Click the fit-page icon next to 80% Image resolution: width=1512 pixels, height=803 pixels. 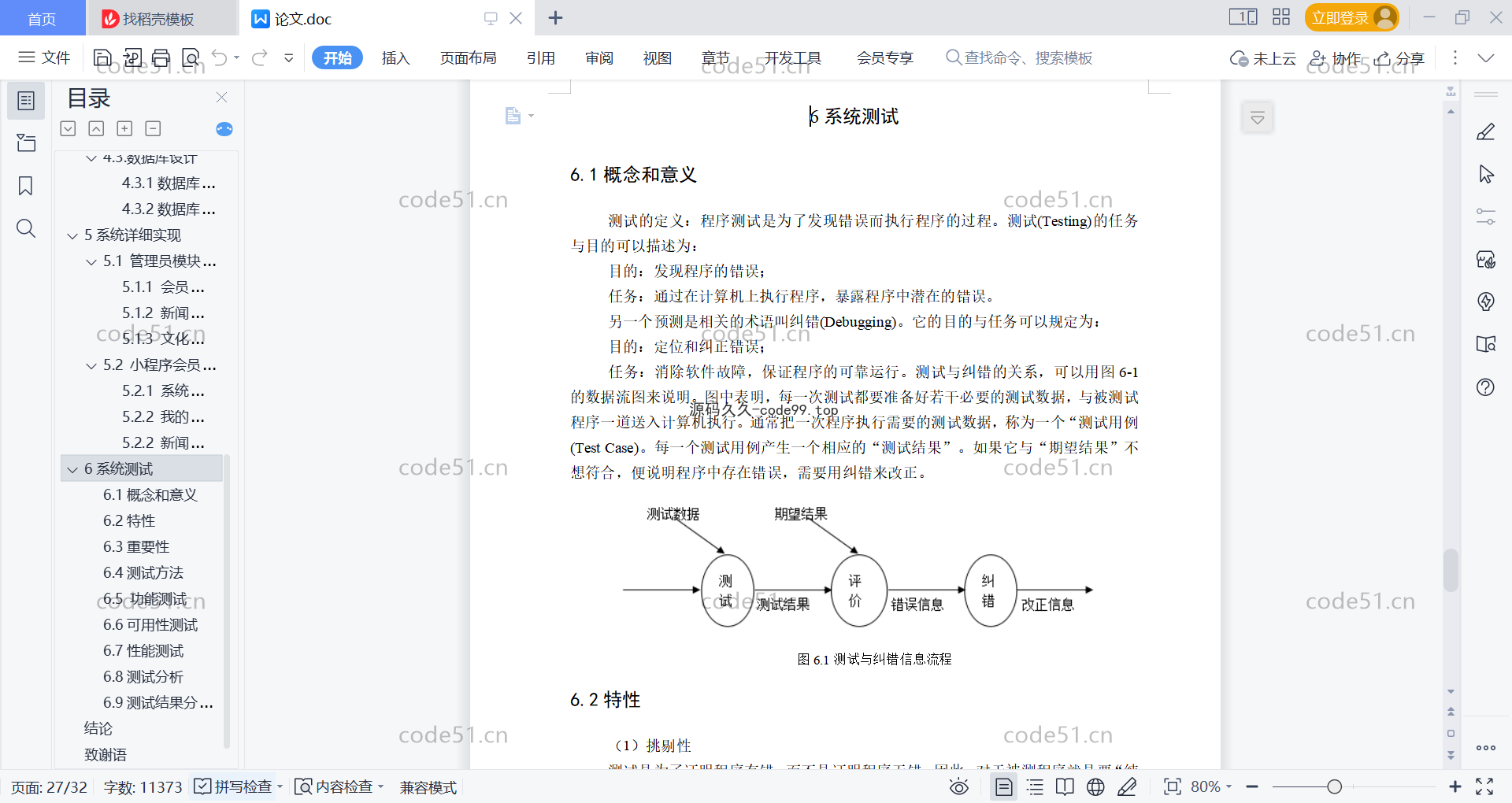pyautogui.click(x=1172, y=786)
